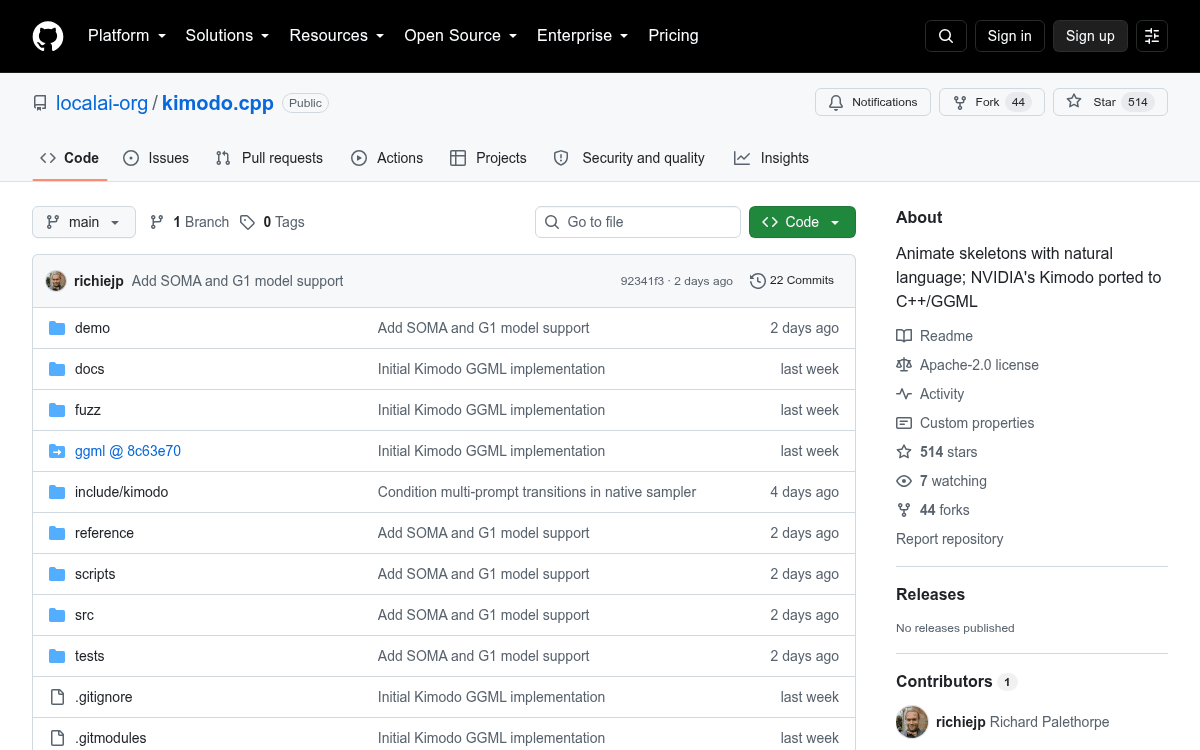Open the Report repository link
The image size is (1200, 750).
(x=949, y=539)
